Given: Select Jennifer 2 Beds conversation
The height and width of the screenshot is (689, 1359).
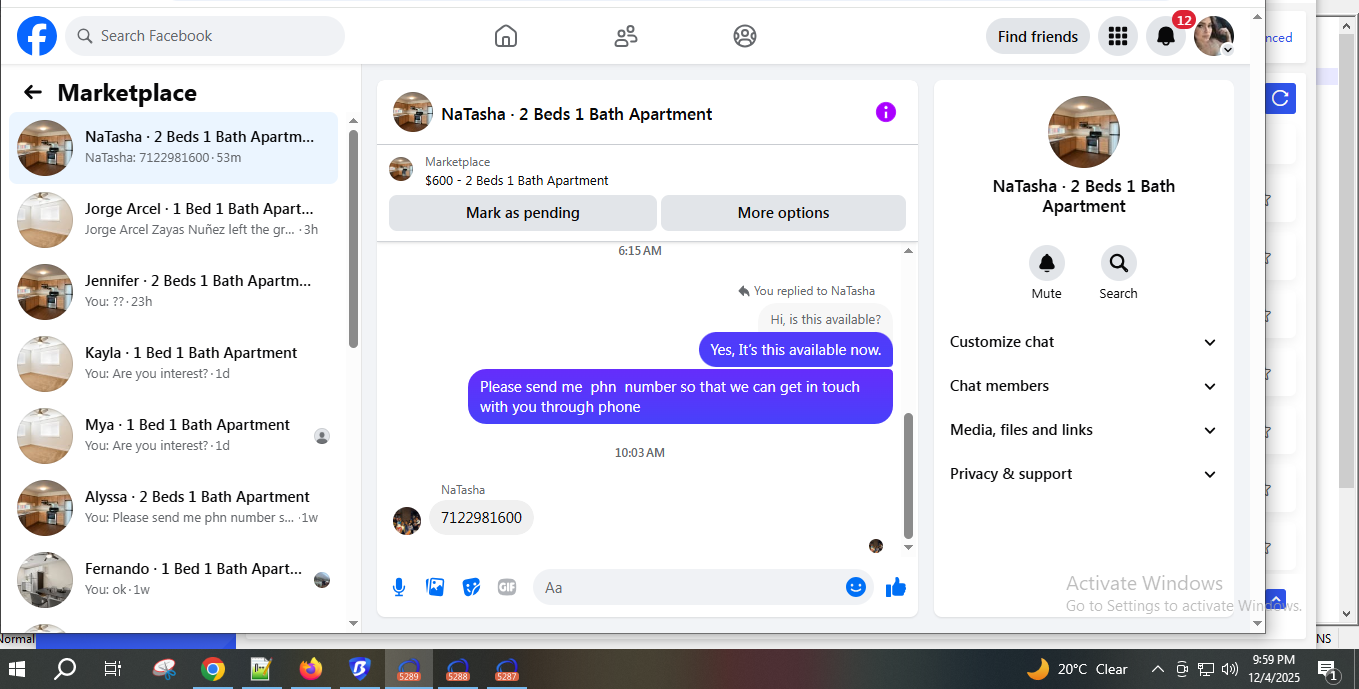Looking at the screenshot, I should tap(174, 292).
